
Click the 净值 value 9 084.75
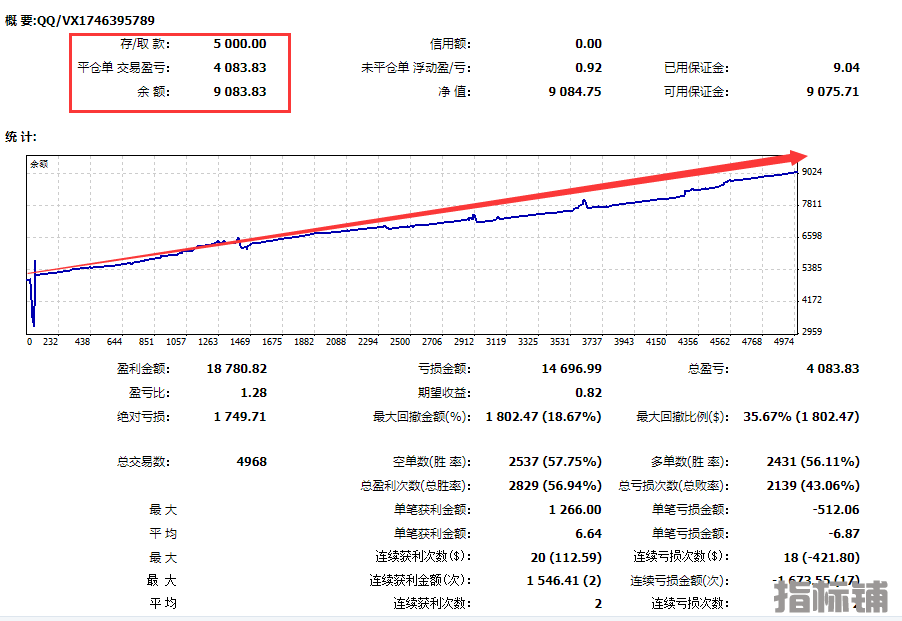pos(574,92)
